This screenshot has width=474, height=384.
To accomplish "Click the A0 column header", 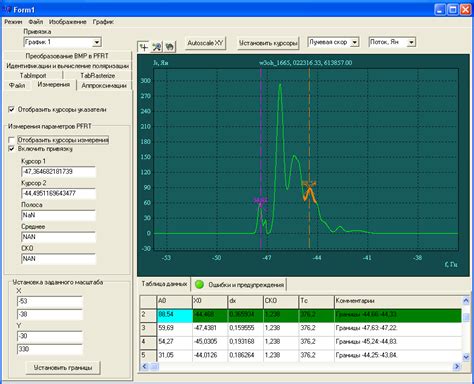I will point(174,301).
